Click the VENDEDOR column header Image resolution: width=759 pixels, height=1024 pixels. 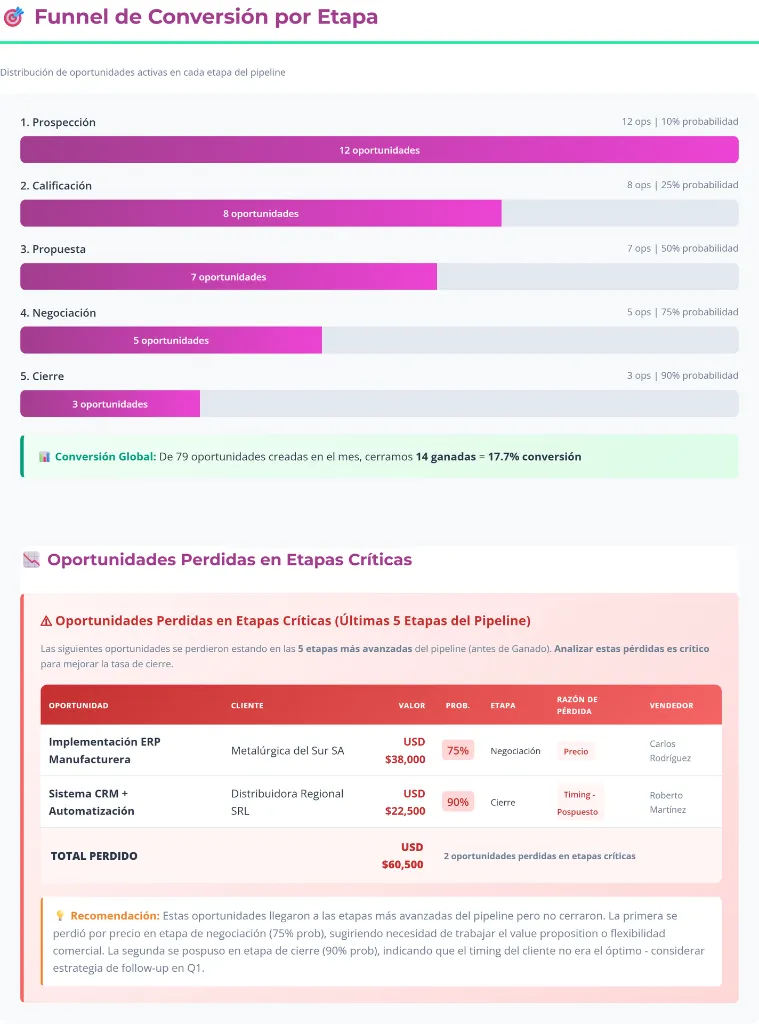pos(671,705)
